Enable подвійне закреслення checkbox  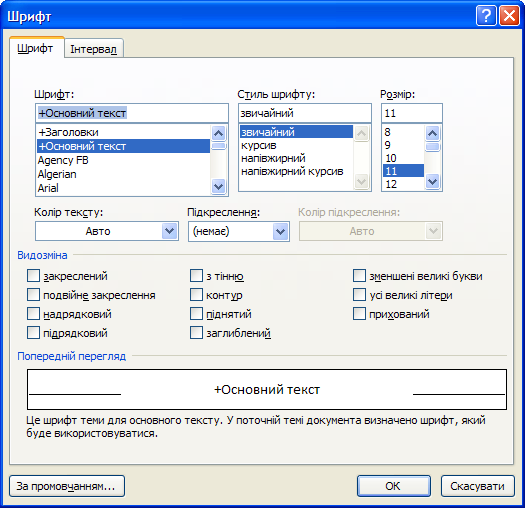pos(33,295)
